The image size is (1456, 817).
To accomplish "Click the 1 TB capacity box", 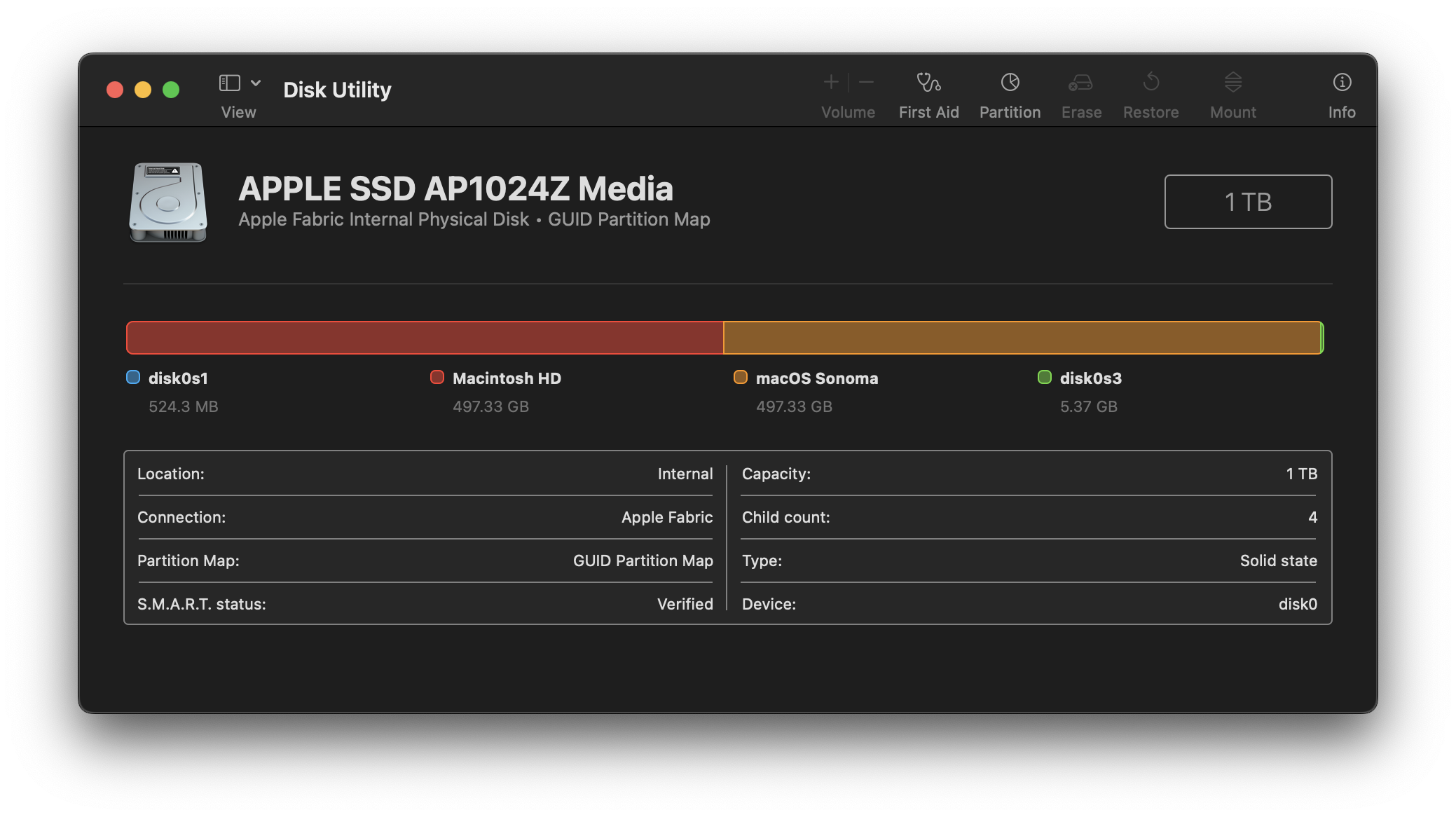I will [1248, 202].
